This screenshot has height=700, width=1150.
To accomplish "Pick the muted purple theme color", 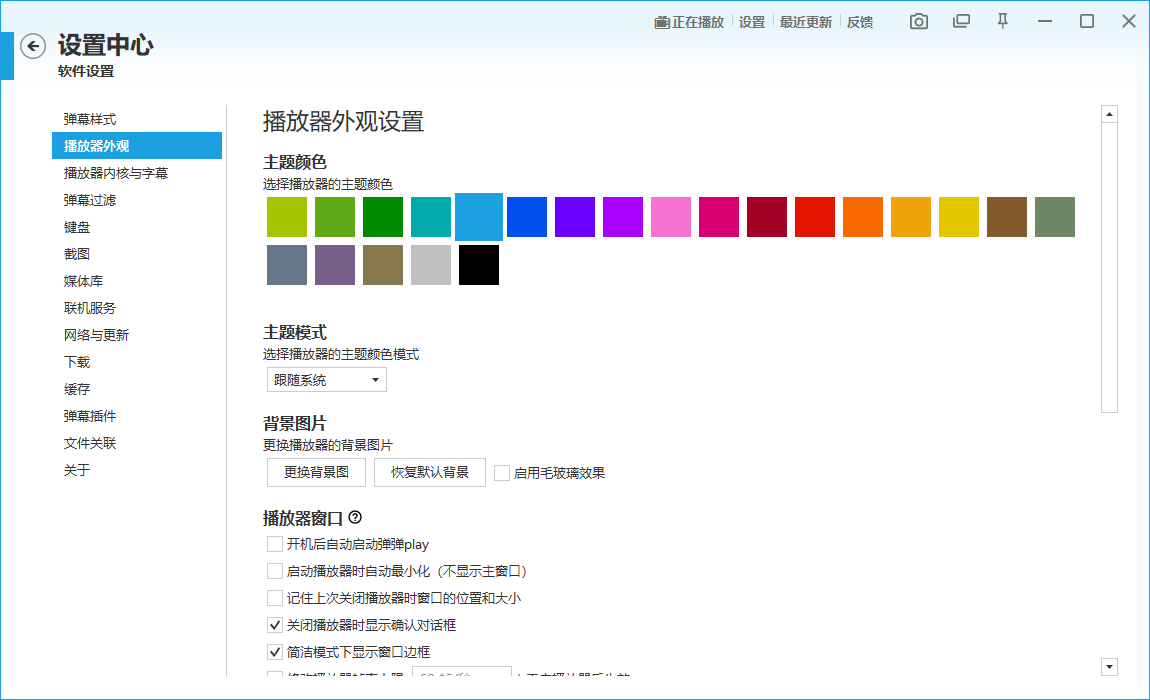I will point(335,265).
